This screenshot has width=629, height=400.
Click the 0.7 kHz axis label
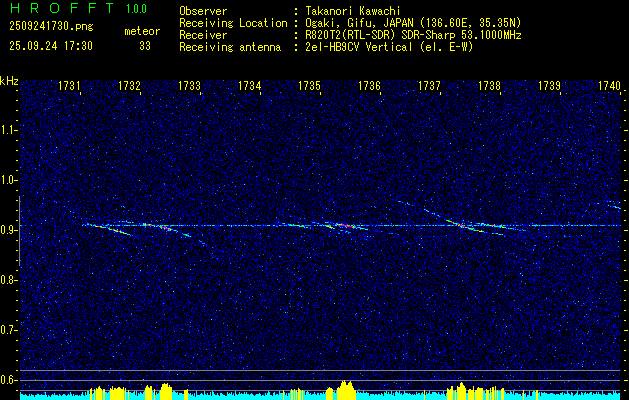(x=8, y=330)
